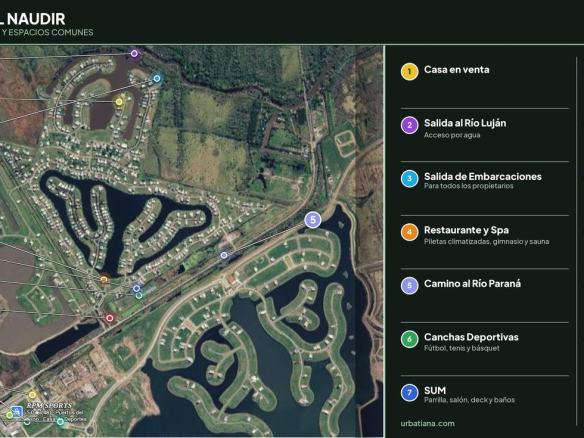Screen dimensions: 584x438
Task: Click the 'Parrilla, salón, deck y baños' subtitle
Action: pyautogui.click(x=469, y=400)
